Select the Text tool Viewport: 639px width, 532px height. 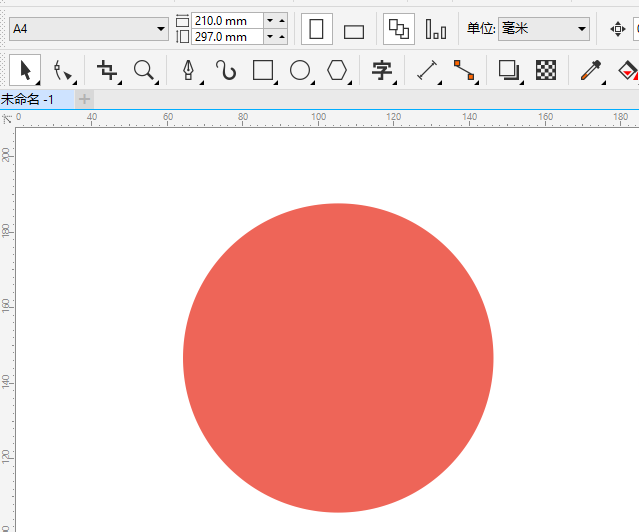click(x=381, y=70)
